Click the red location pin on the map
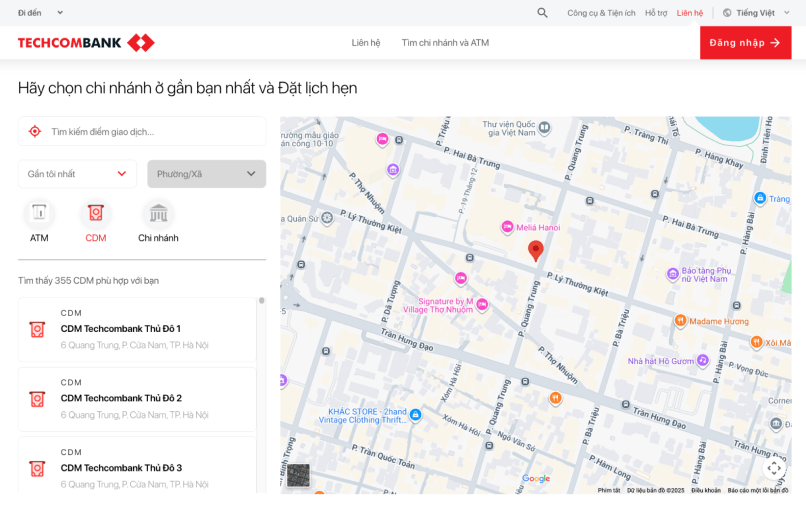 536,250
